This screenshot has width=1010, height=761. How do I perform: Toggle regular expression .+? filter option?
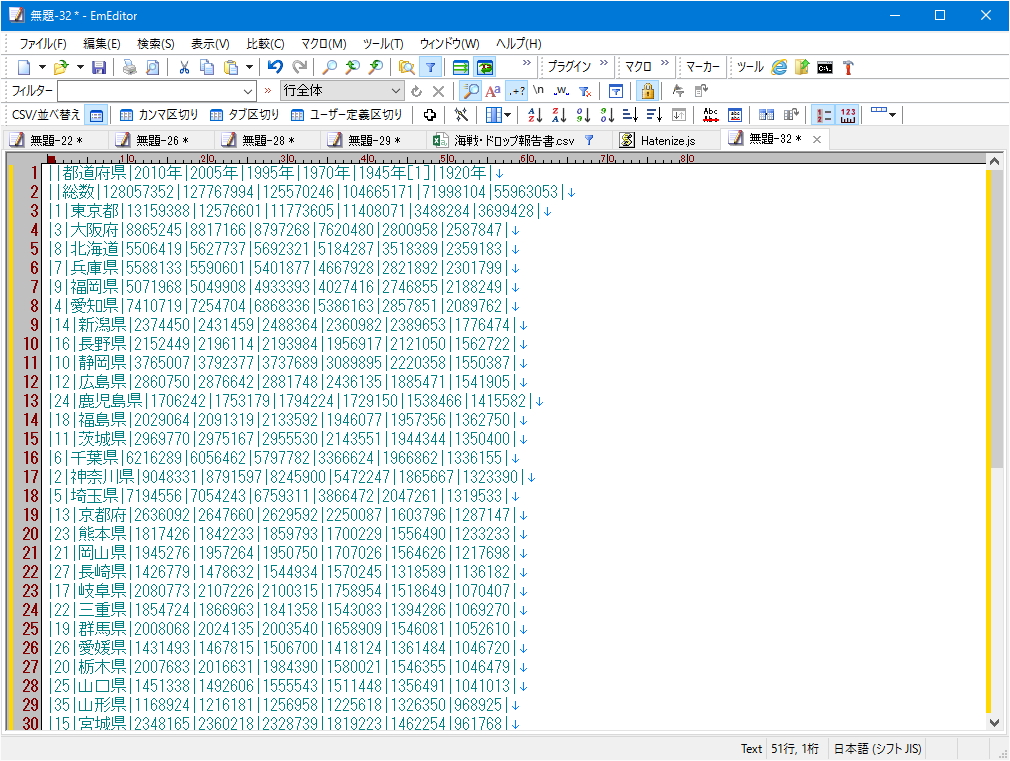(x=517, y=91)
